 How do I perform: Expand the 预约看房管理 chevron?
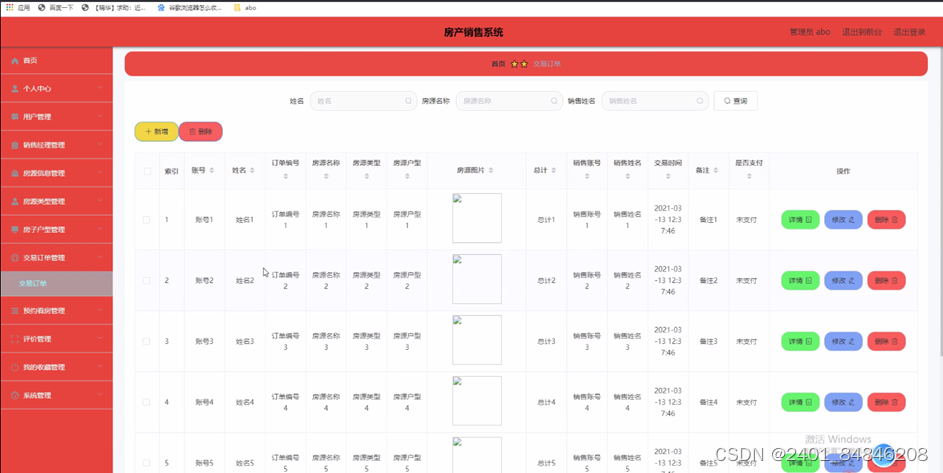[100, 311]
